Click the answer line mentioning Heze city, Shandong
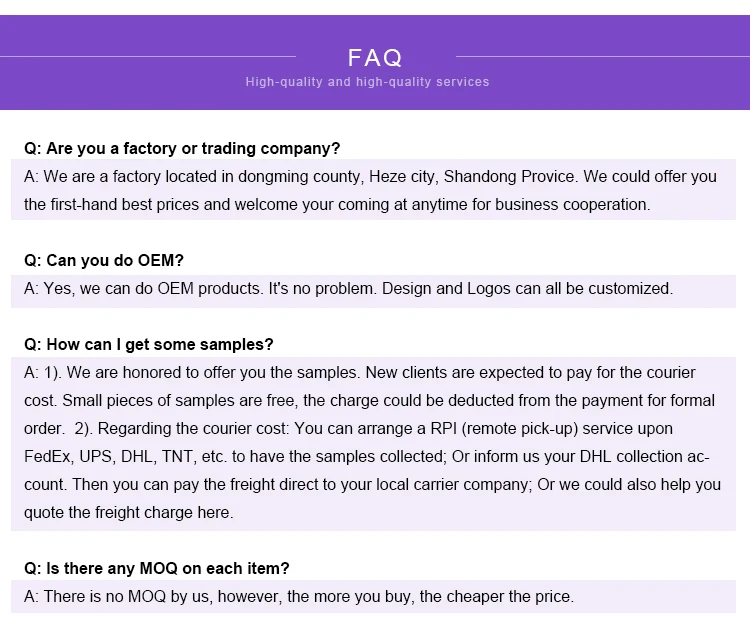The width and height of the screenshot is (750, 636). [370, 176]
